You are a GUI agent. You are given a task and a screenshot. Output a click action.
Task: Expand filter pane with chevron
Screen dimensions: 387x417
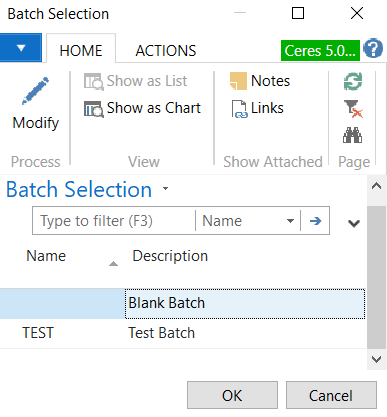click(x=354, y=223)
